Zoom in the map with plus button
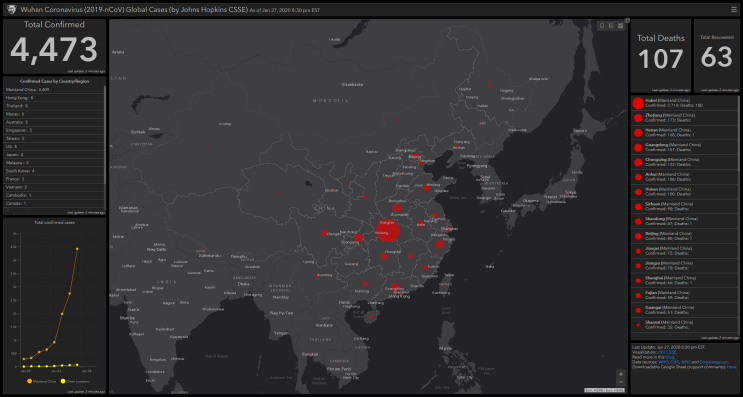The image size is (743, 397). [621, 374]
